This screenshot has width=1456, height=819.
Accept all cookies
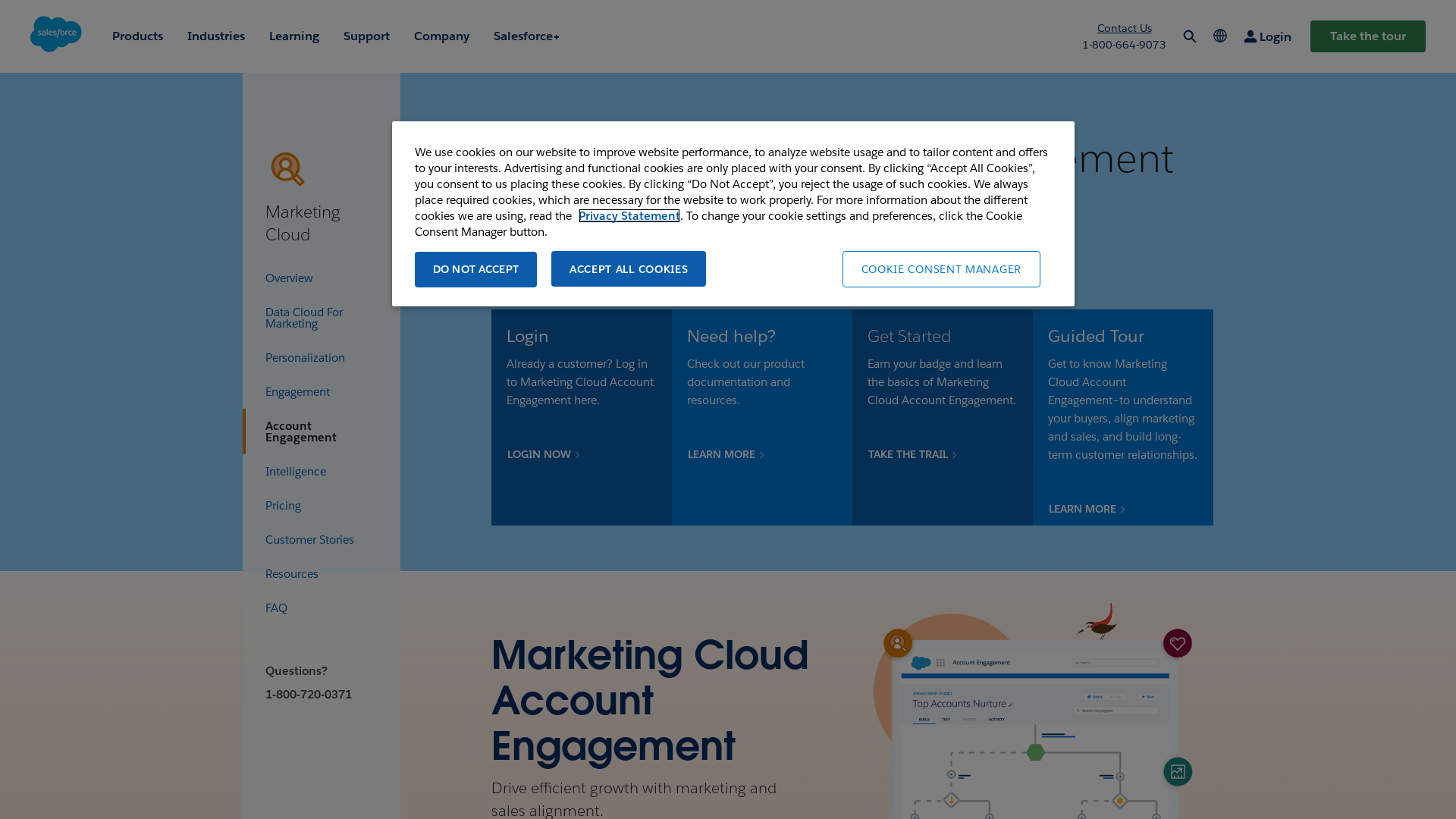[628, 268]
